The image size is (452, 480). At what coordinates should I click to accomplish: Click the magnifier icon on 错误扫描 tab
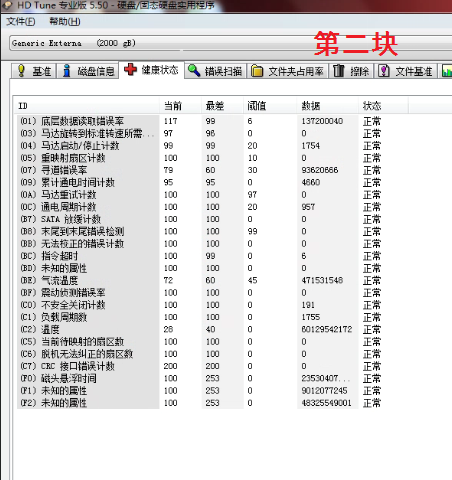click(194, 70)
